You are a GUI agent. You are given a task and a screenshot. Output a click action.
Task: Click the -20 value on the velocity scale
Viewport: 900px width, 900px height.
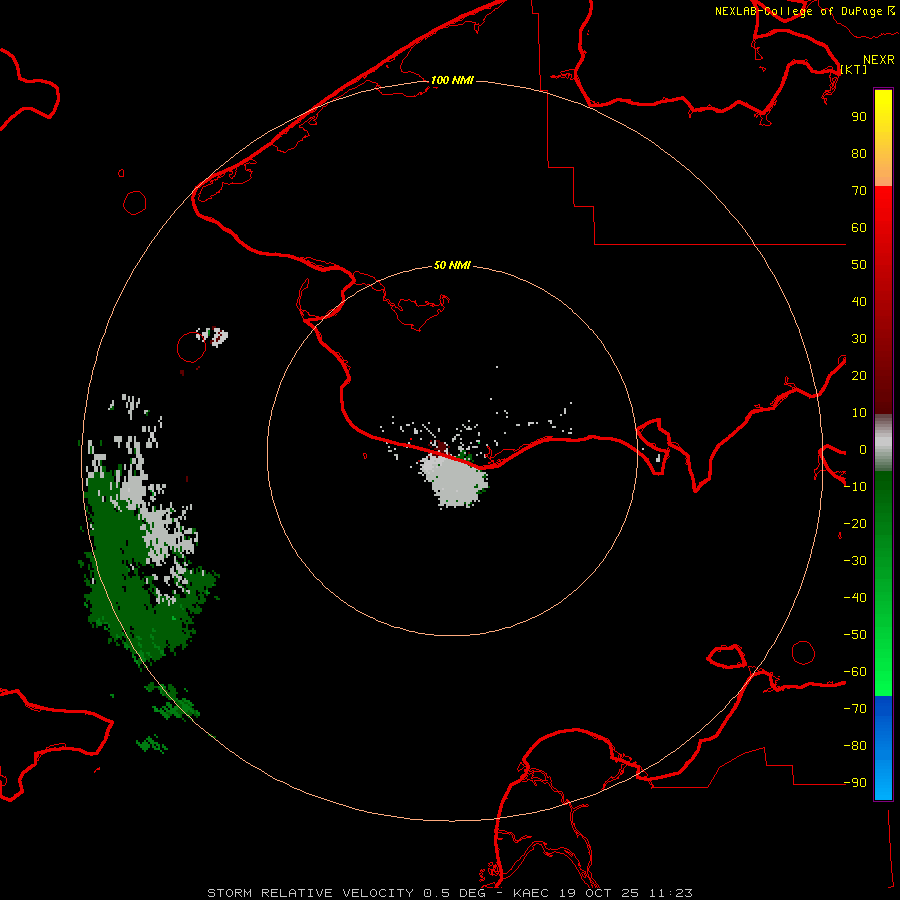(855, 523)
